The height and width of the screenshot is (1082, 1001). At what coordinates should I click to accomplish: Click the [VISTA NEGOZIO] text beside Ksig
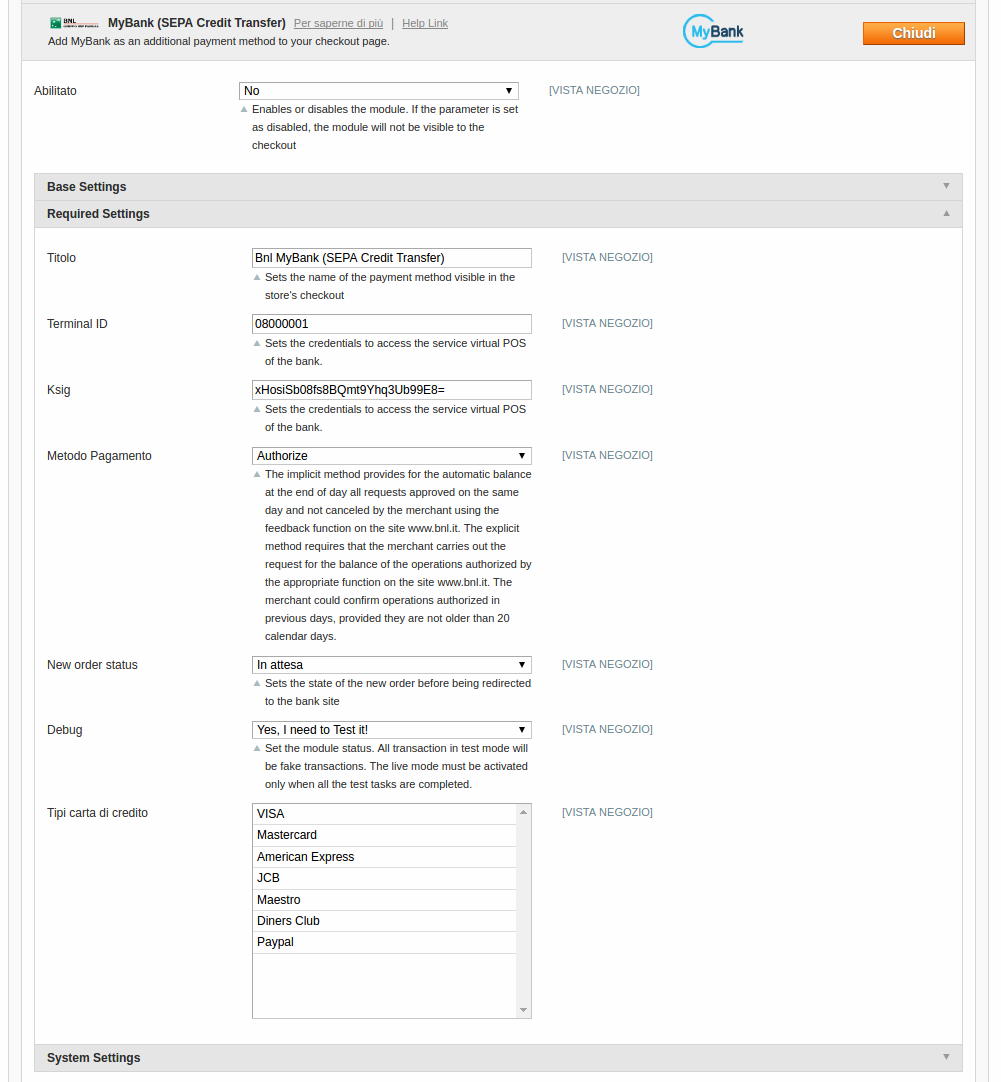[x=607, y=390]
